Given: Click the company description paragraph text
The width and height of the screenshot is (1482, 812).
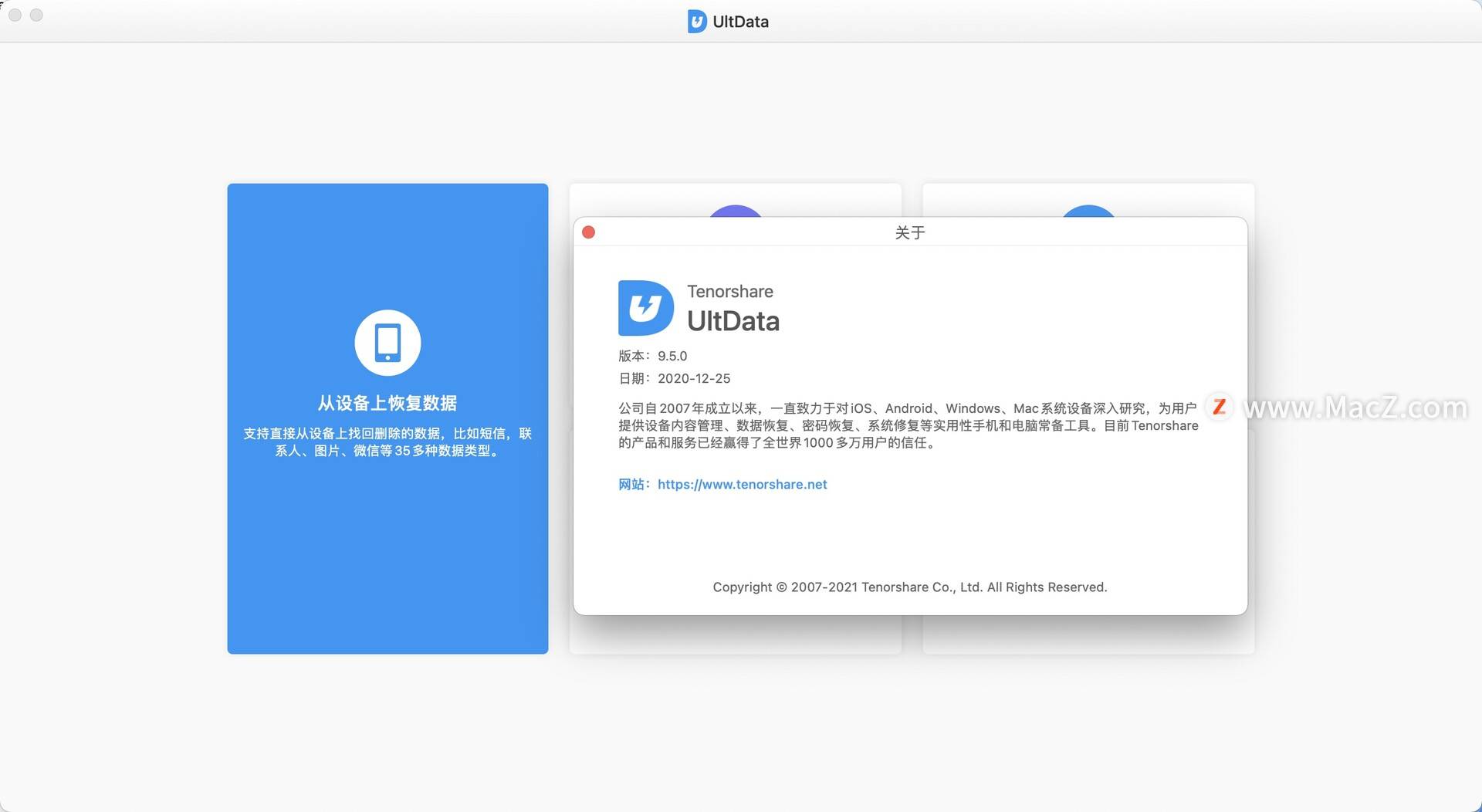Looking at the screenshot, I should point(903,425).
